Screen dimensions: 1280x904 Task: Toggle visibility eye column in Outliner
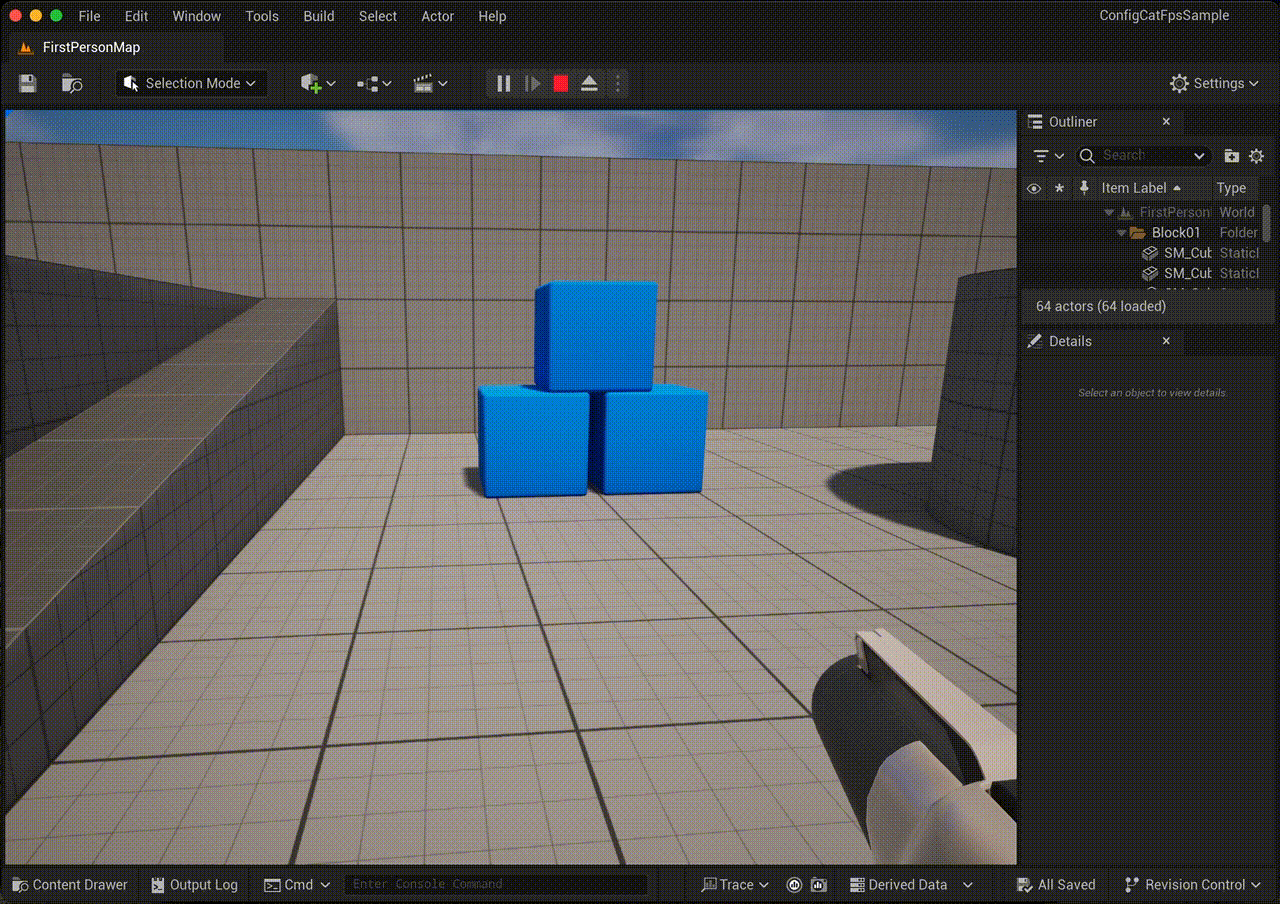coord(1033,188)
